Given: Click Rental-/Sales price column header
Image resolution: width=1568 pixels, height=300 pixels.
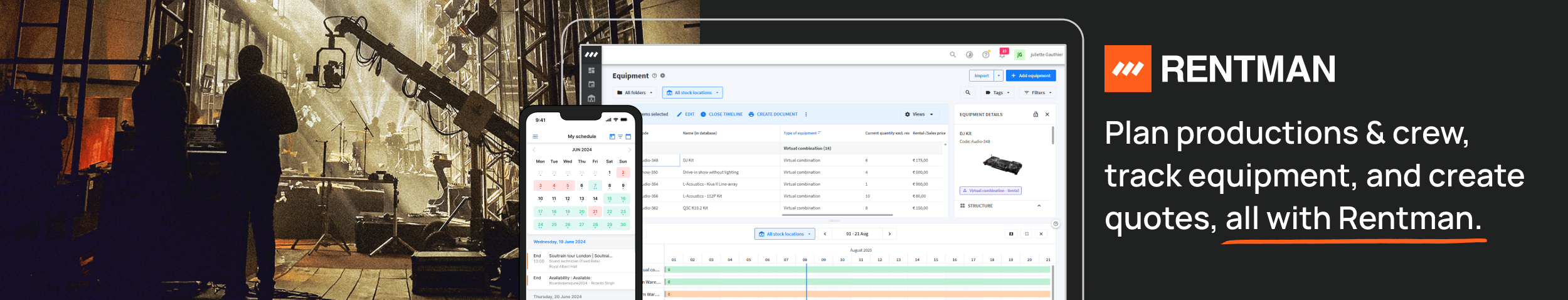Looking at the screenshot, I should click(929, 133).
